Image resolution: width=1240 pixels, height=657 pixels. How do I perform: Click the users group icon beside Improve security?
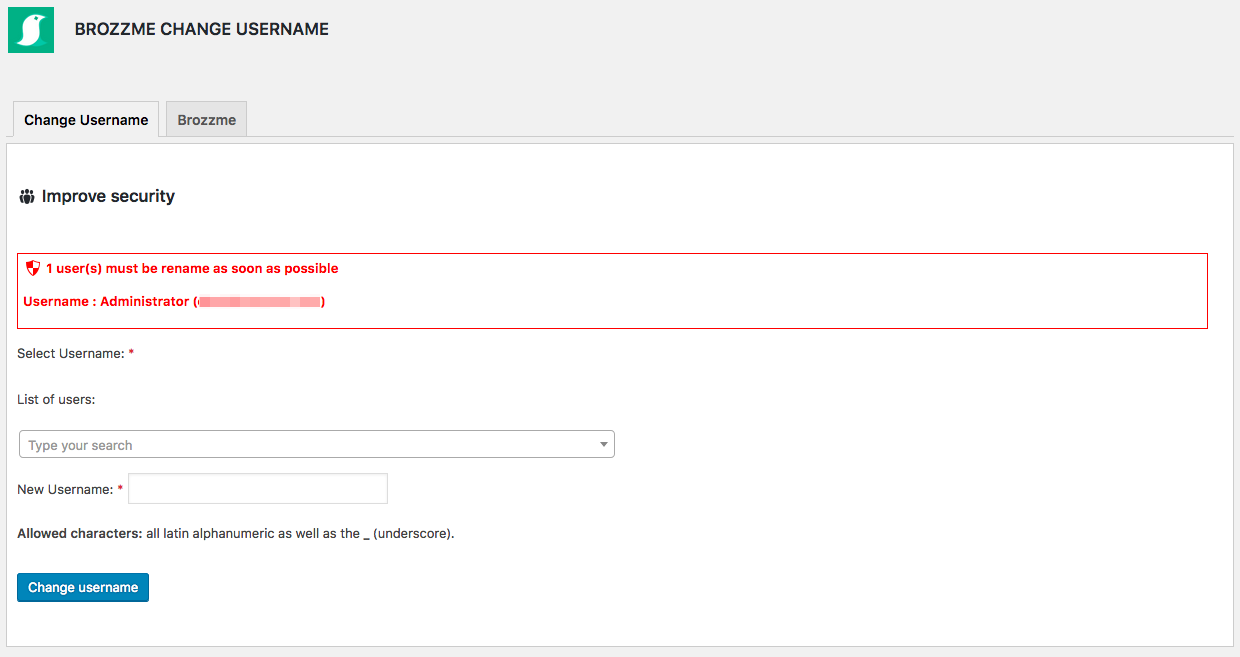click(x=27, y=197)
